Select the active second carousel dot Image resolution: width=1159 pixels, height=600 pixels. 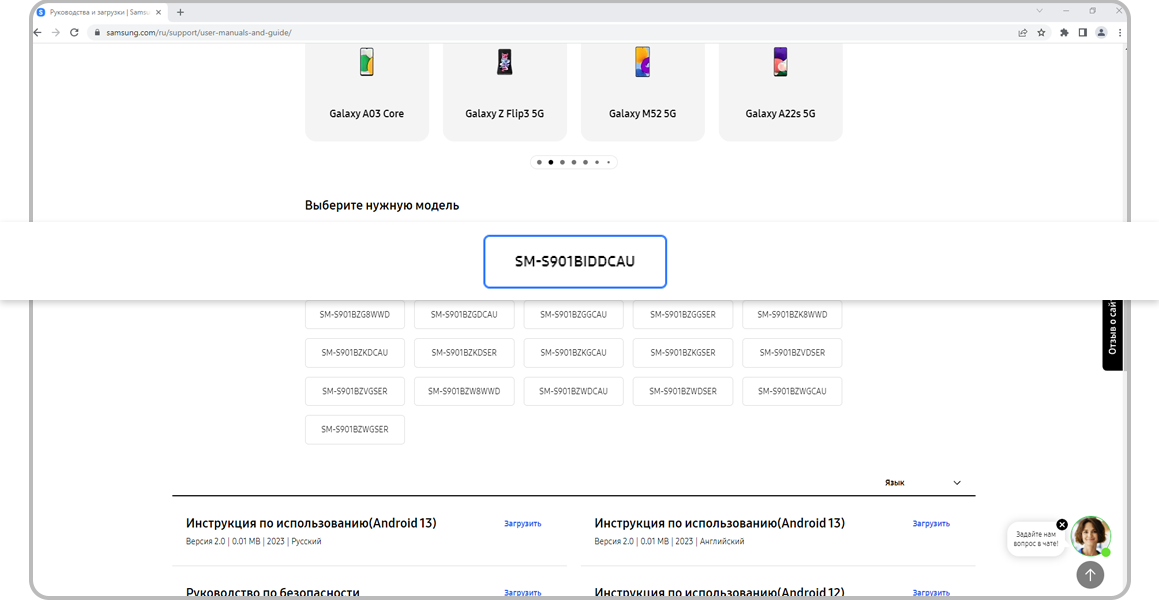pos(551,163)
